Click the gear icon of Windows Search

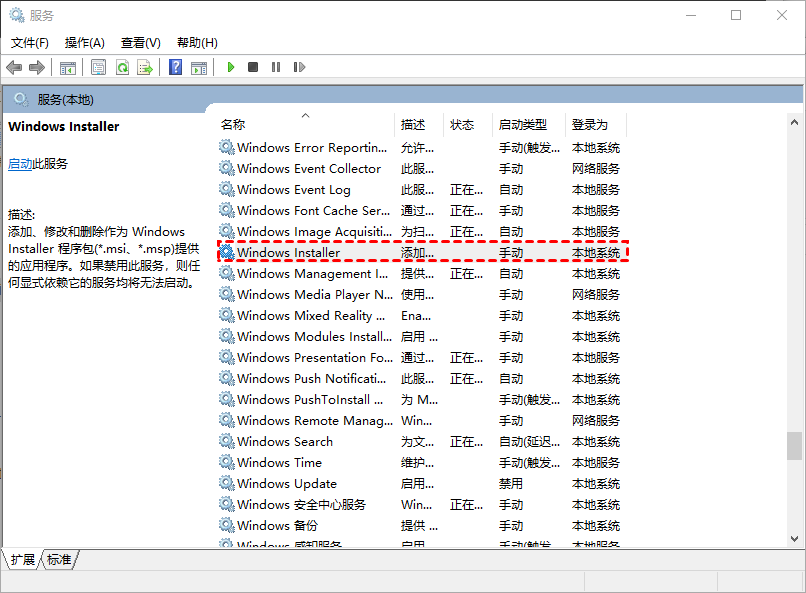click(x=227, y=441)
